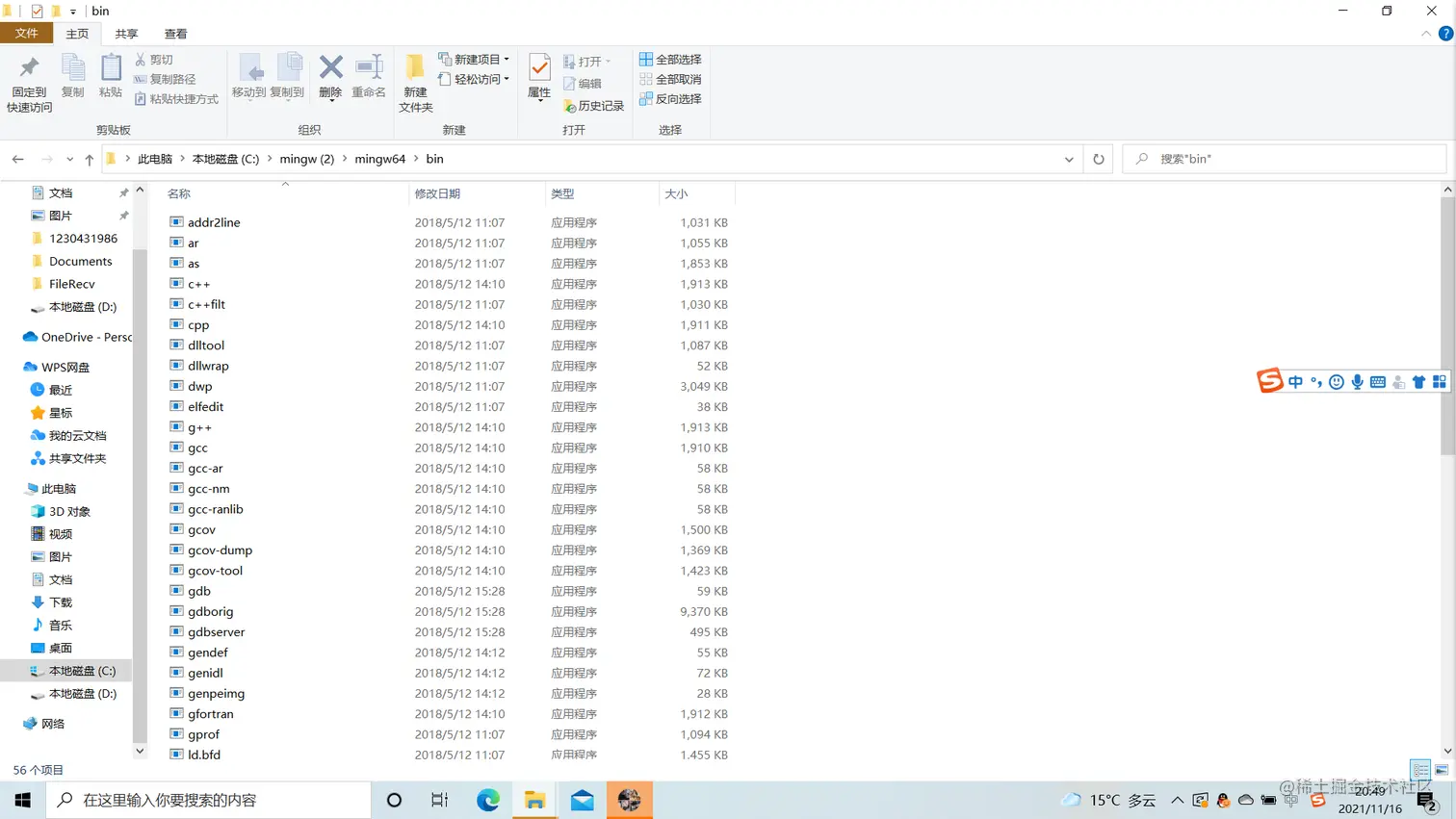Navigate to mingw (2) in address bar
This screenshot has width=1456, height=819.
[307, 159]
